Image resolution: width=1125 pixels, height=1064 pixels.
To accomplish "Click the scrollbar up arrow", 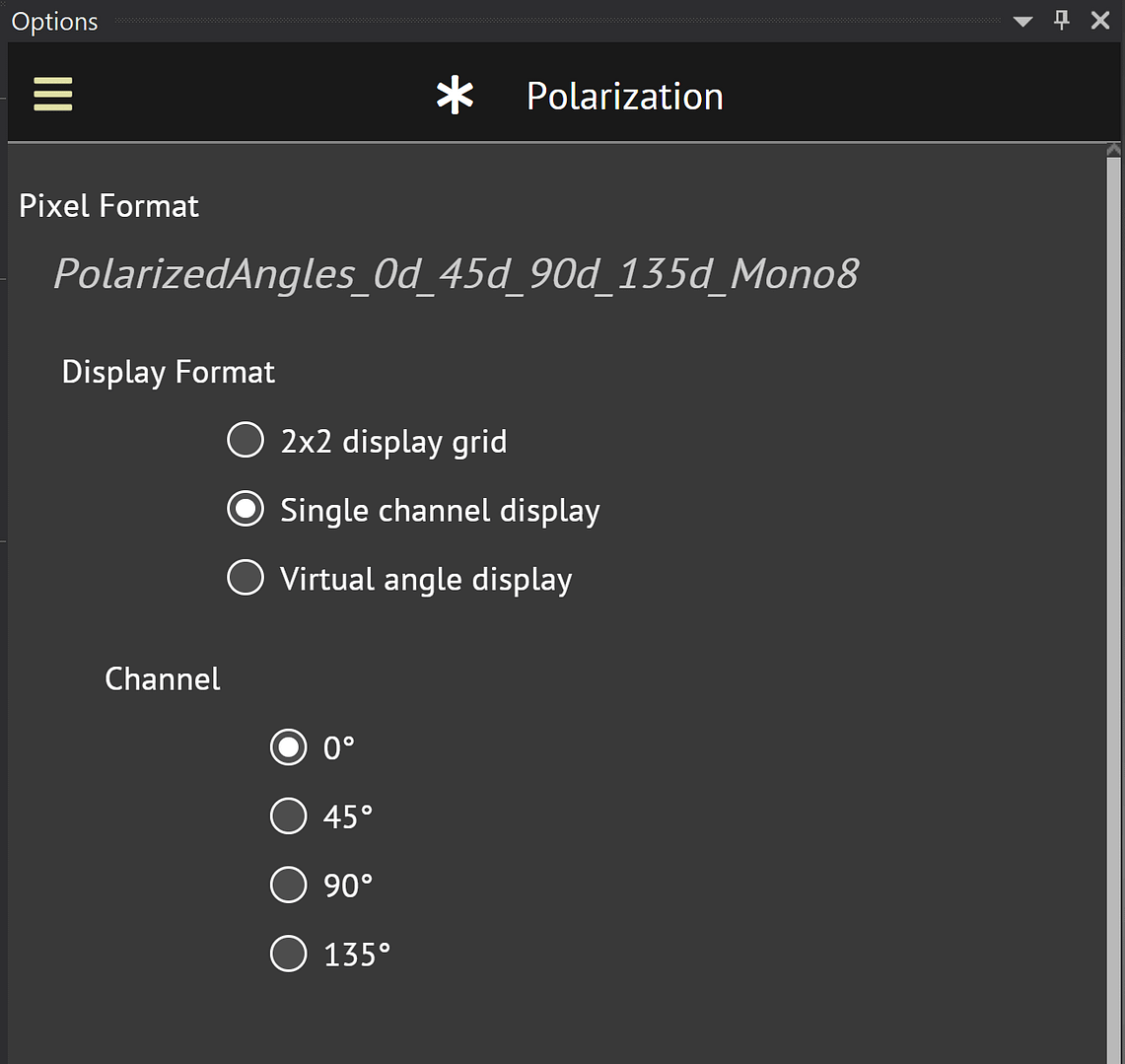I will point(1113,149).
